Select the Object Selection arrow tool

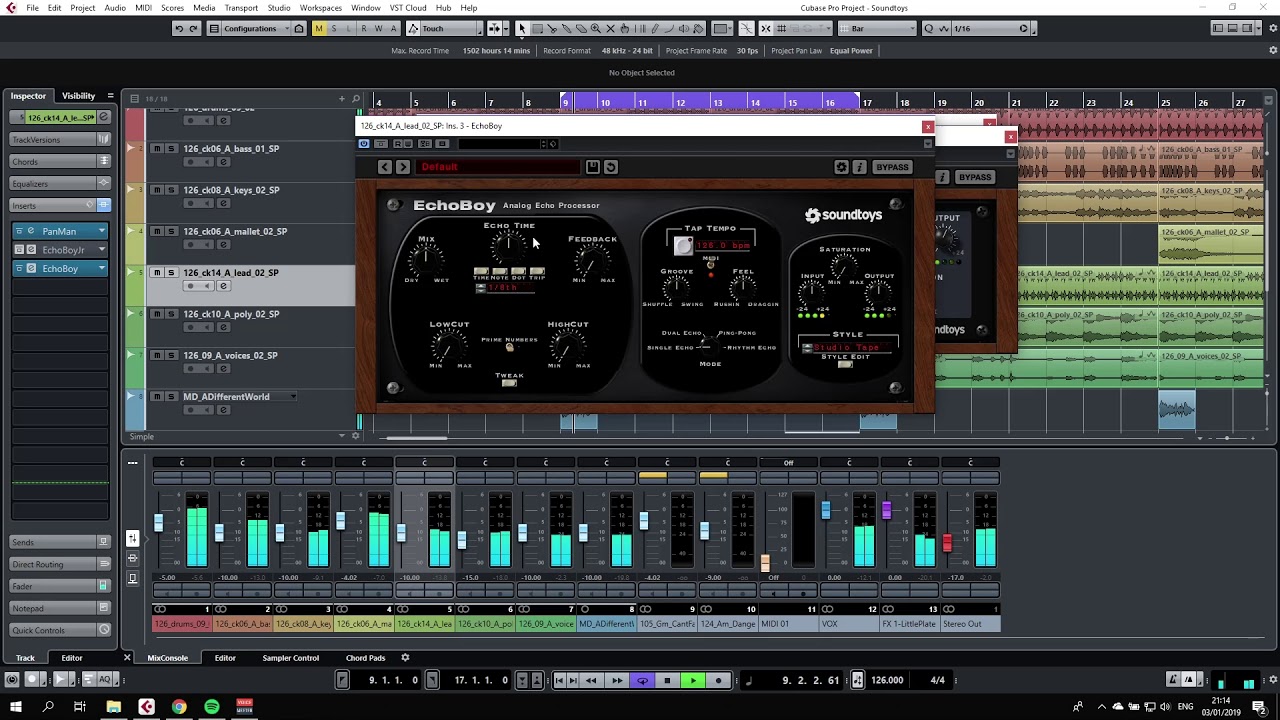522,29
